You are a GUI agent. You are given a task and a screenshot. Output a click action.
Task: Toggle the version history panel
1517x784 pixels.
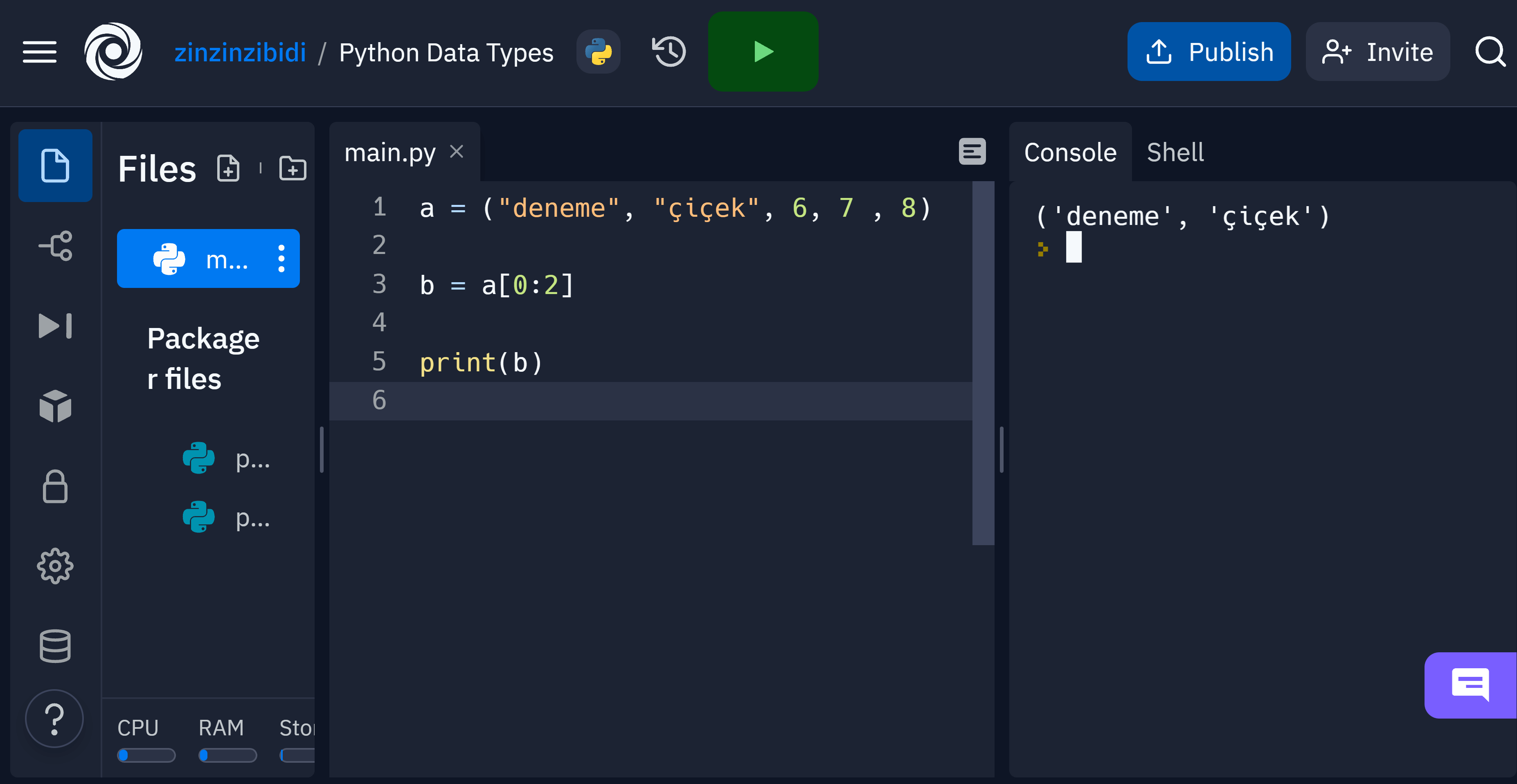(x=668, y=51)
